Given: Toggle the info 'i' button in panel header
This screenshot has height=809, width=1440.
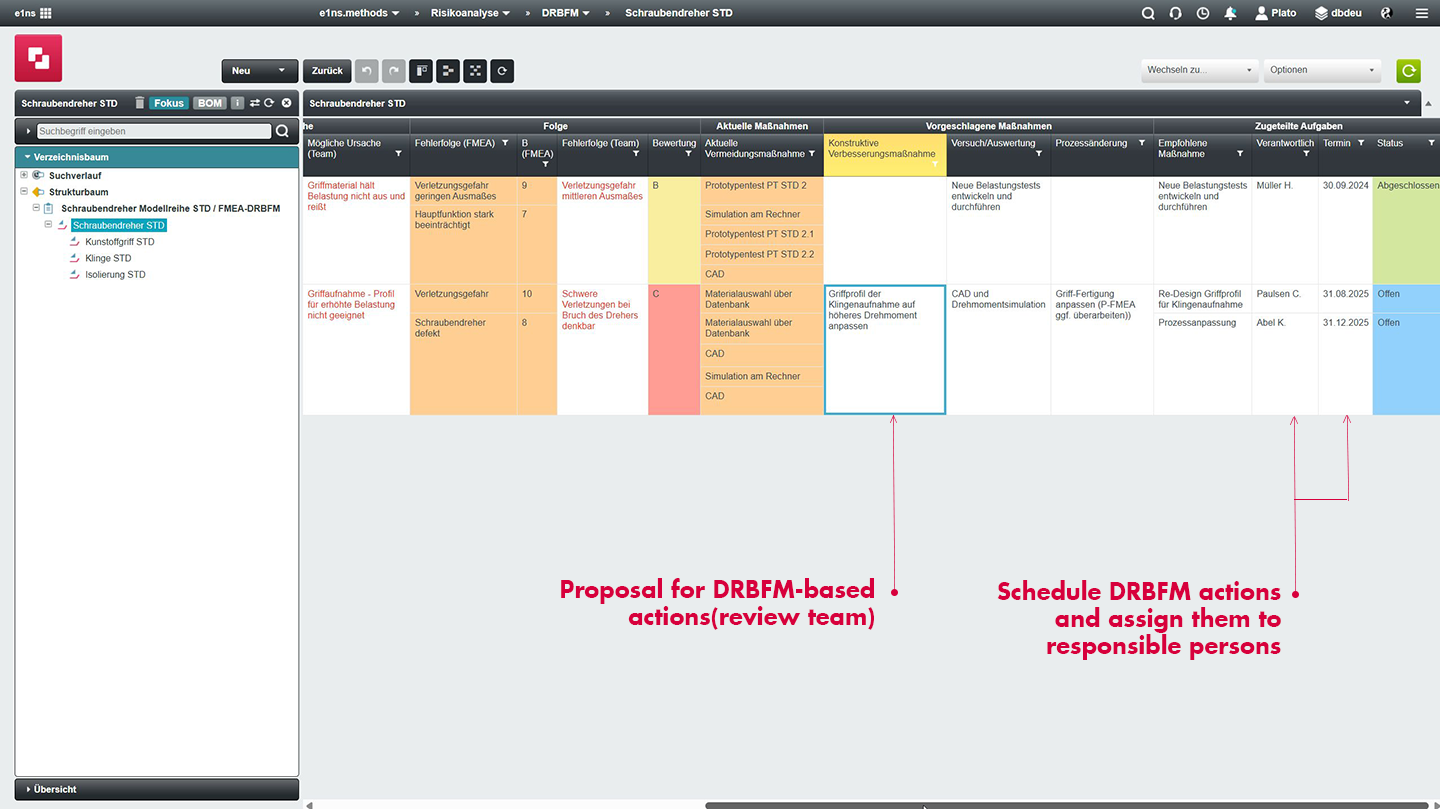Looking at the screenshot, I should coord(237,103).
